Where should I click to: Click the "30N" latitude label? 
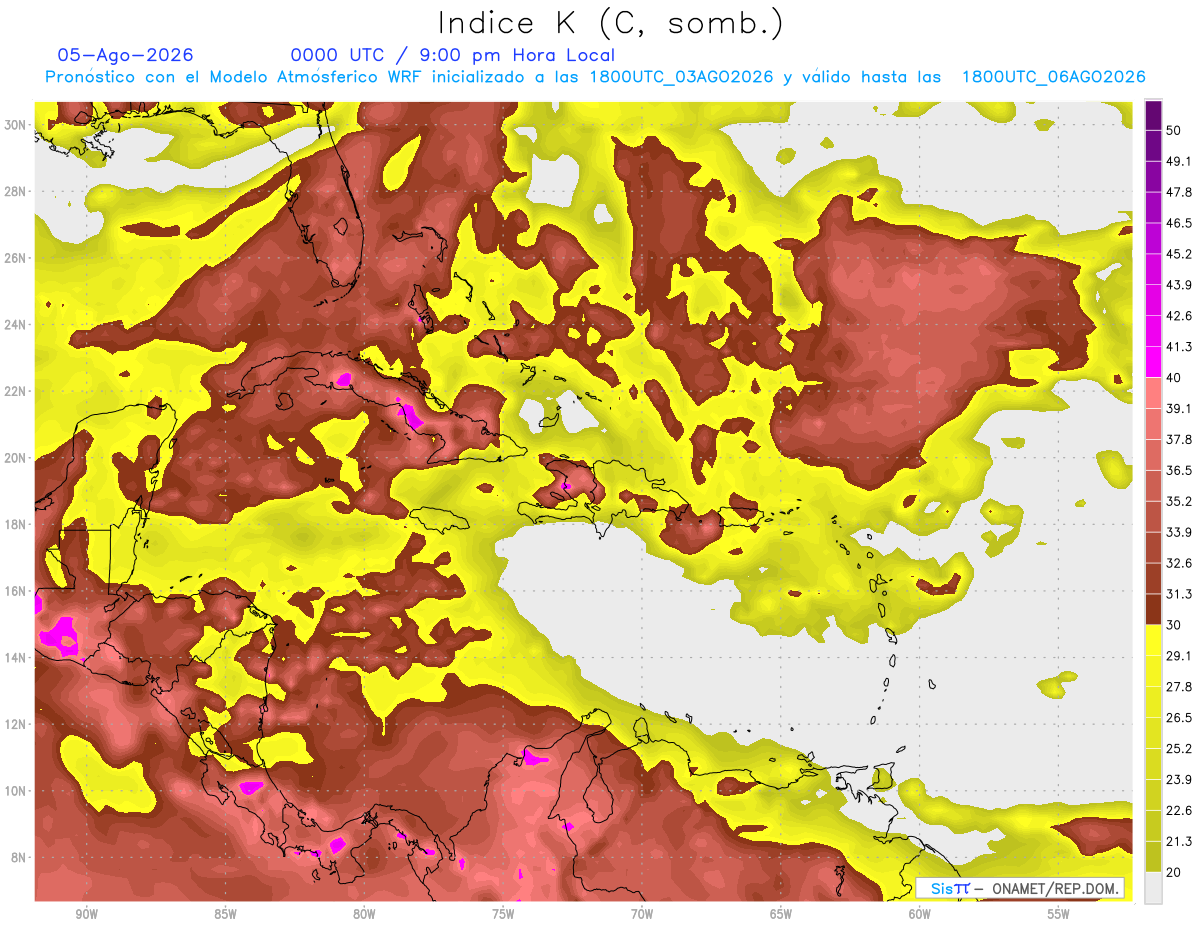click(x=16, y=125)
